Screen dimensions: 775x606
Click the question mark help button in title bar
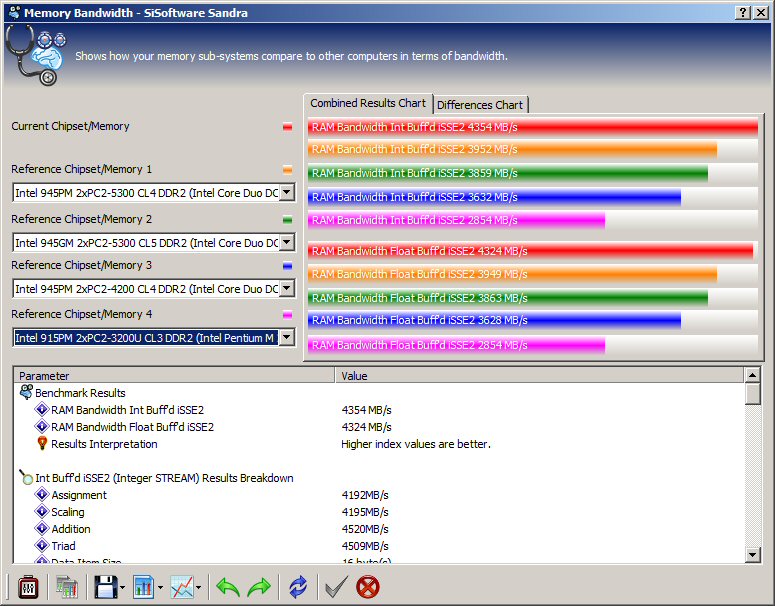pos(743,13)
